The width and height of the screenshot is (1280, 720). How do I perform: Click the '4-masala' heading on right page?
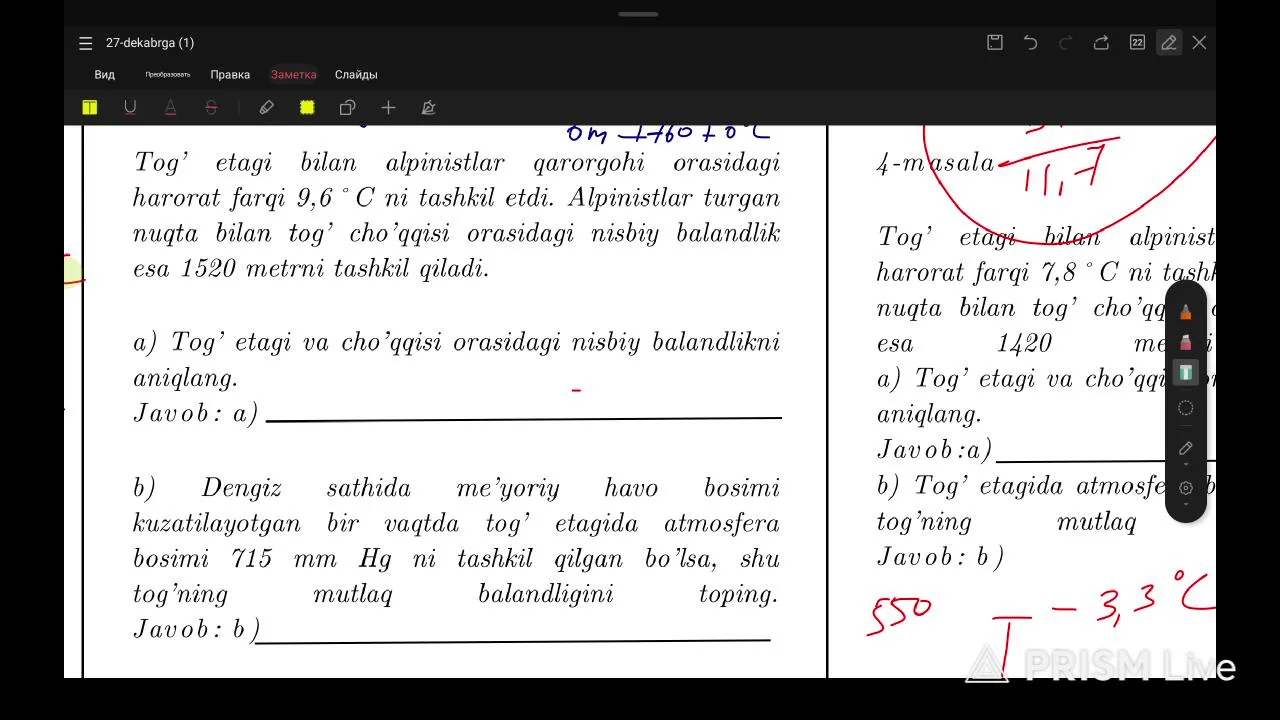click(x=935, y=164)
